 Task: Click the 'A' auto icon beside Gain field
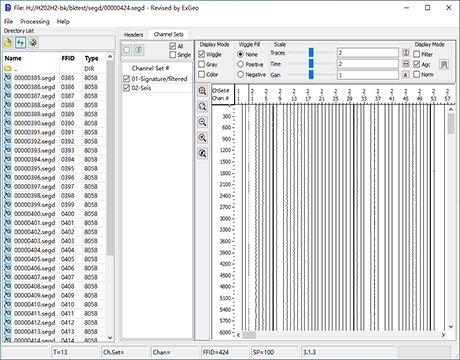[x=406, y=75]
